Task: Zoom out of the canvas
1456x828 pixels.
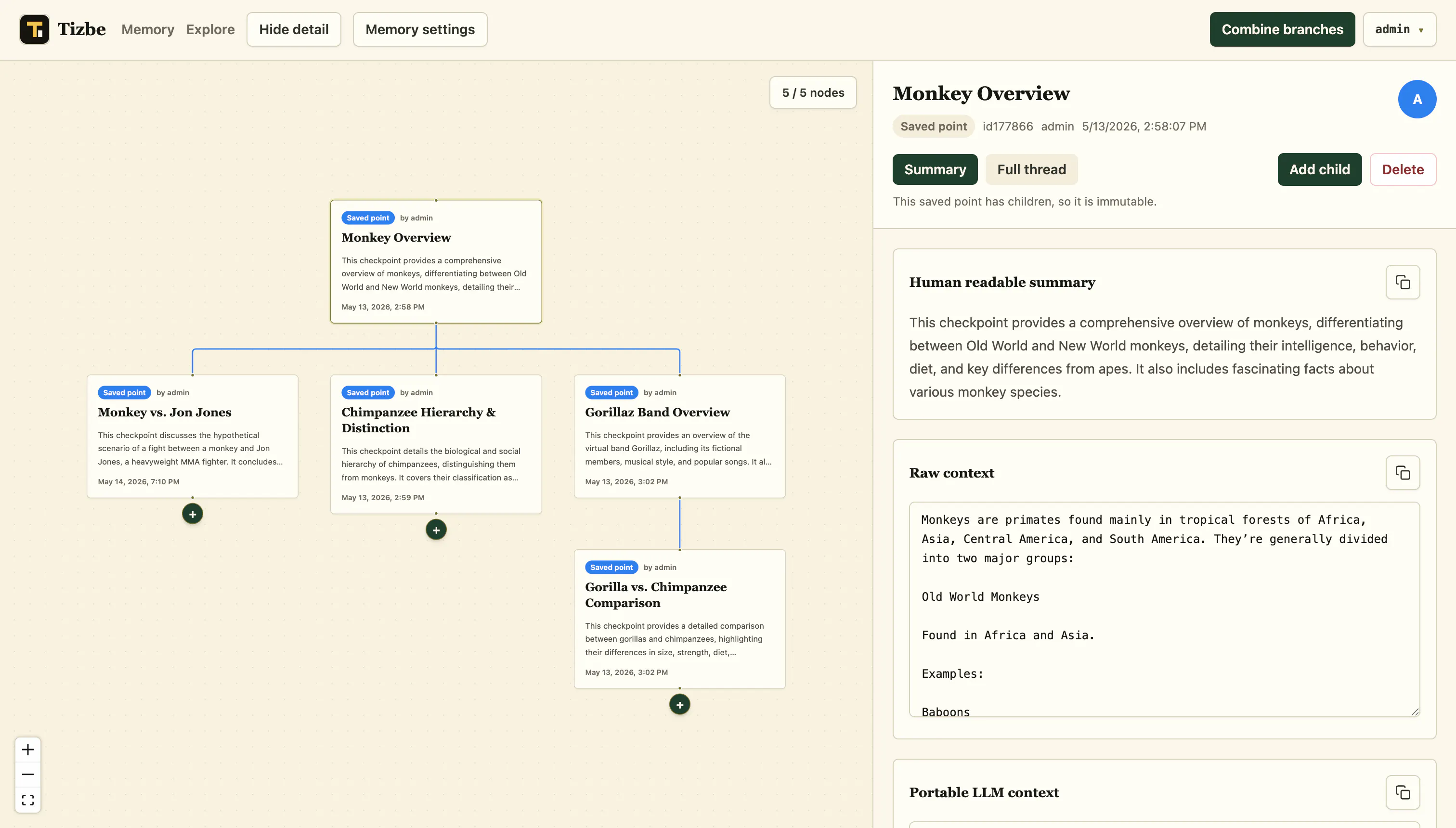Action: [28, 775]
